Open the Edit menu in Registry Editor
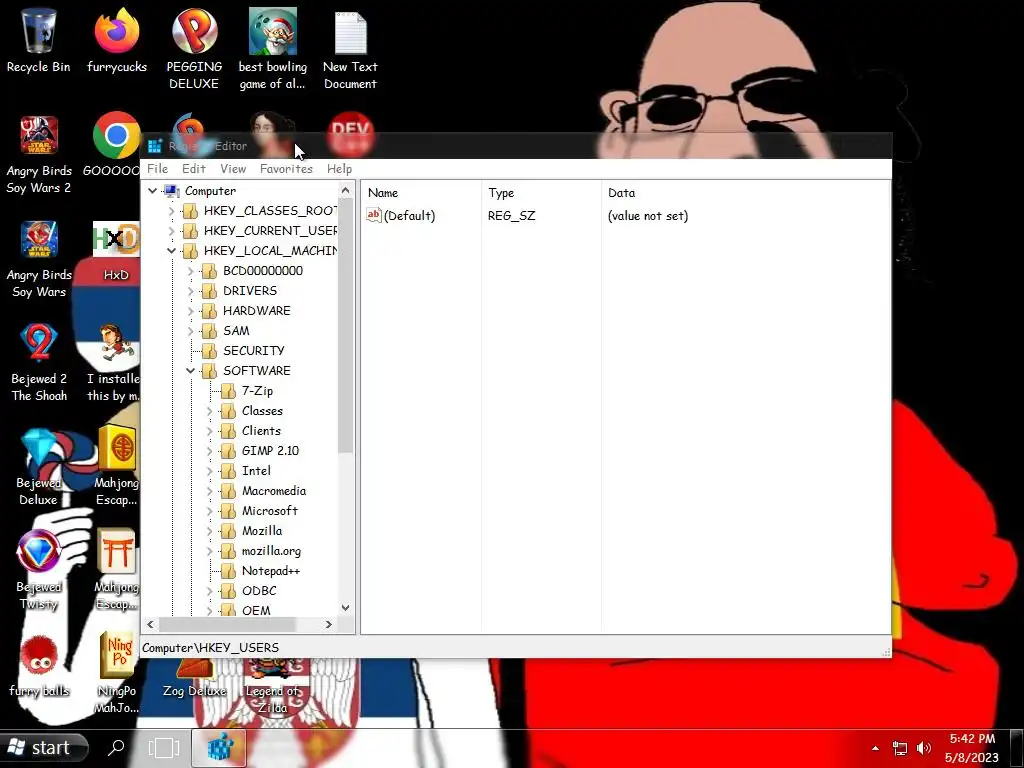Viewport: 1024px width, 768px height. (194, 168)
